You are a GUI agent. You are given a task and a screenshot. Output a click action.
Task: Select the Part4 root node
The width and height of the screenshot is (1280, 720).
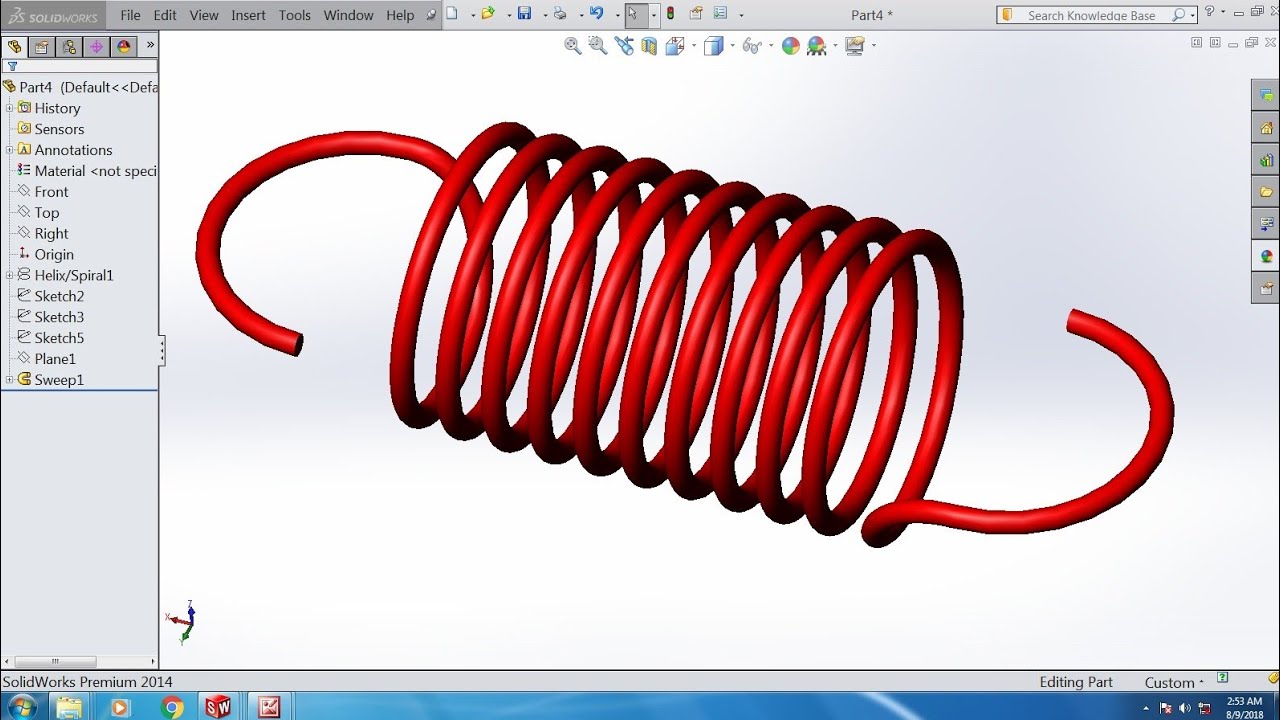pyautogui.click(x=80, y=87)
